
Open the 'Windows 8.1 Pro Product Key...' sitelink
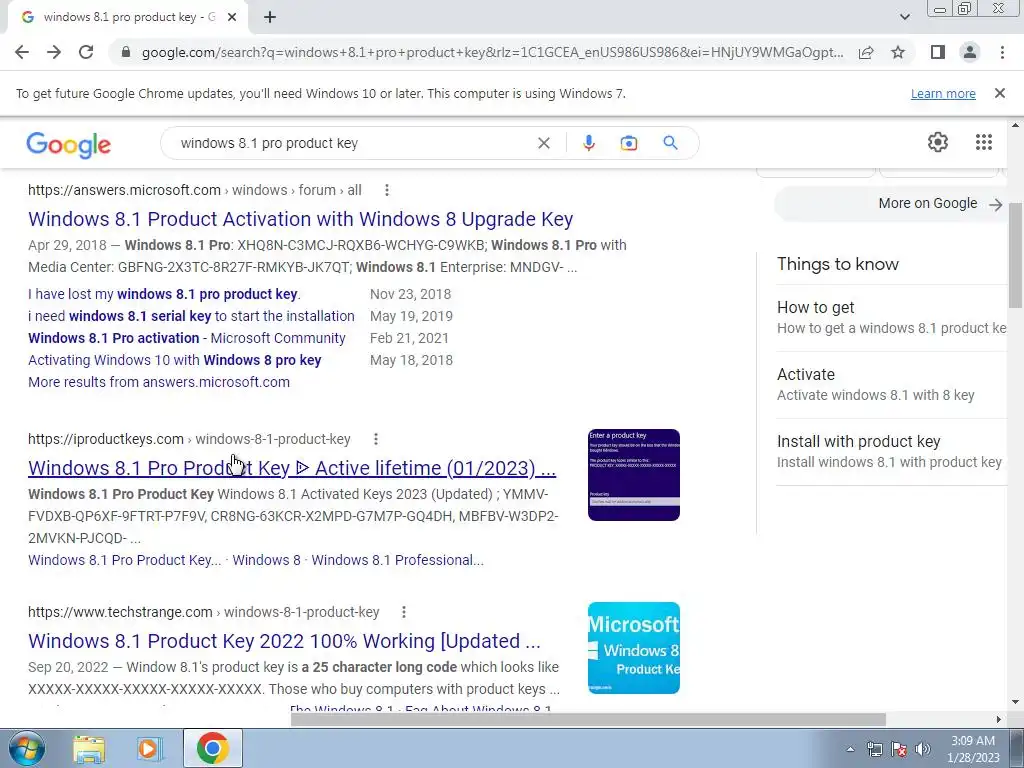[125, 560]
